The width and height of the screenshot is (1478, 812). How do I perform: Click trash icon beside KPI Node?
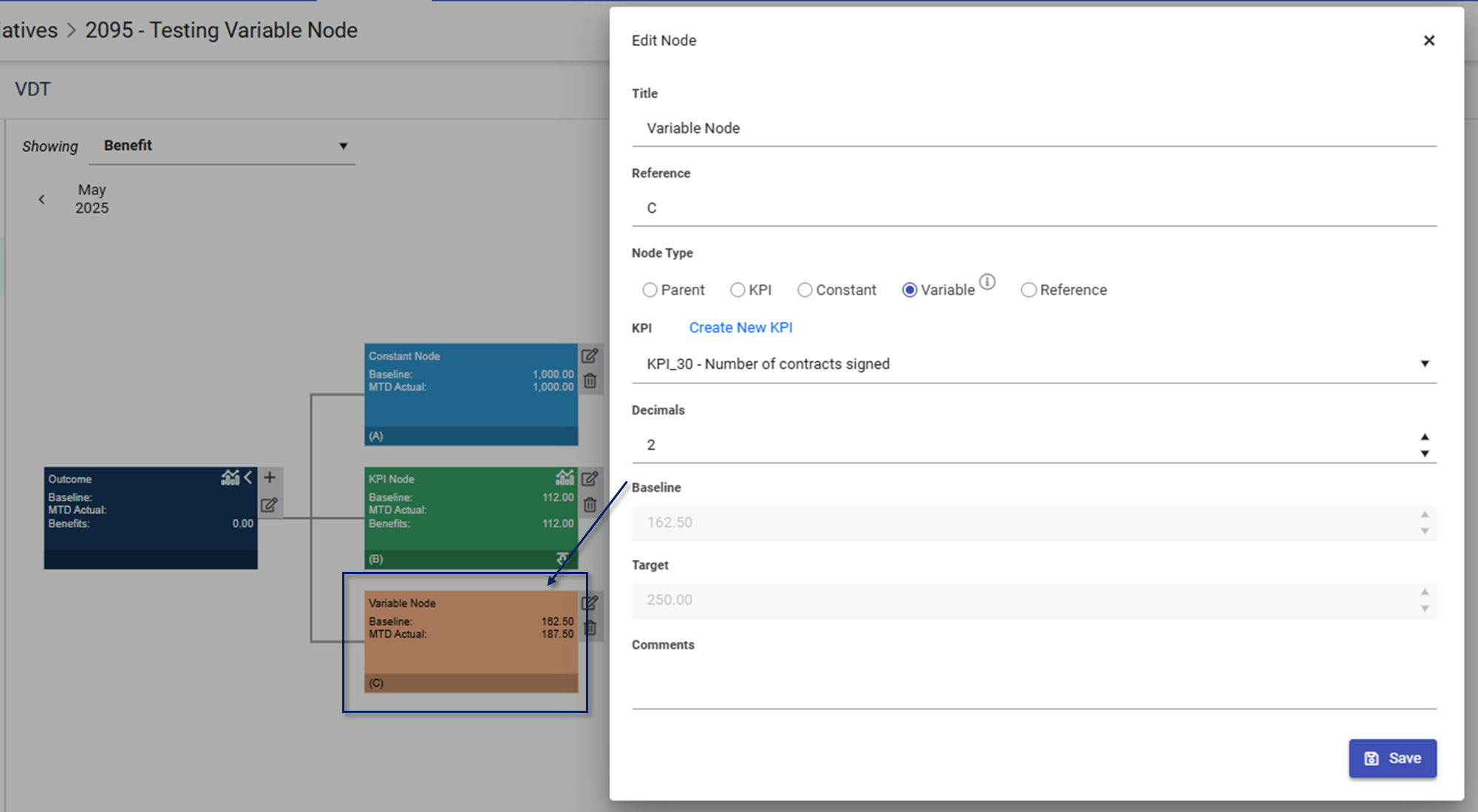(x=590, y=505)
